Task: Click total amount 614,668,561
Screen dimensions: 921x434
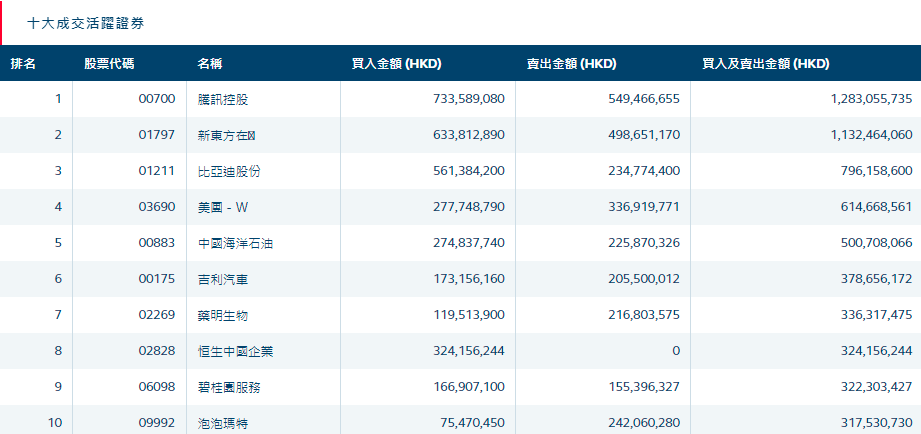Action: point(877,207)
